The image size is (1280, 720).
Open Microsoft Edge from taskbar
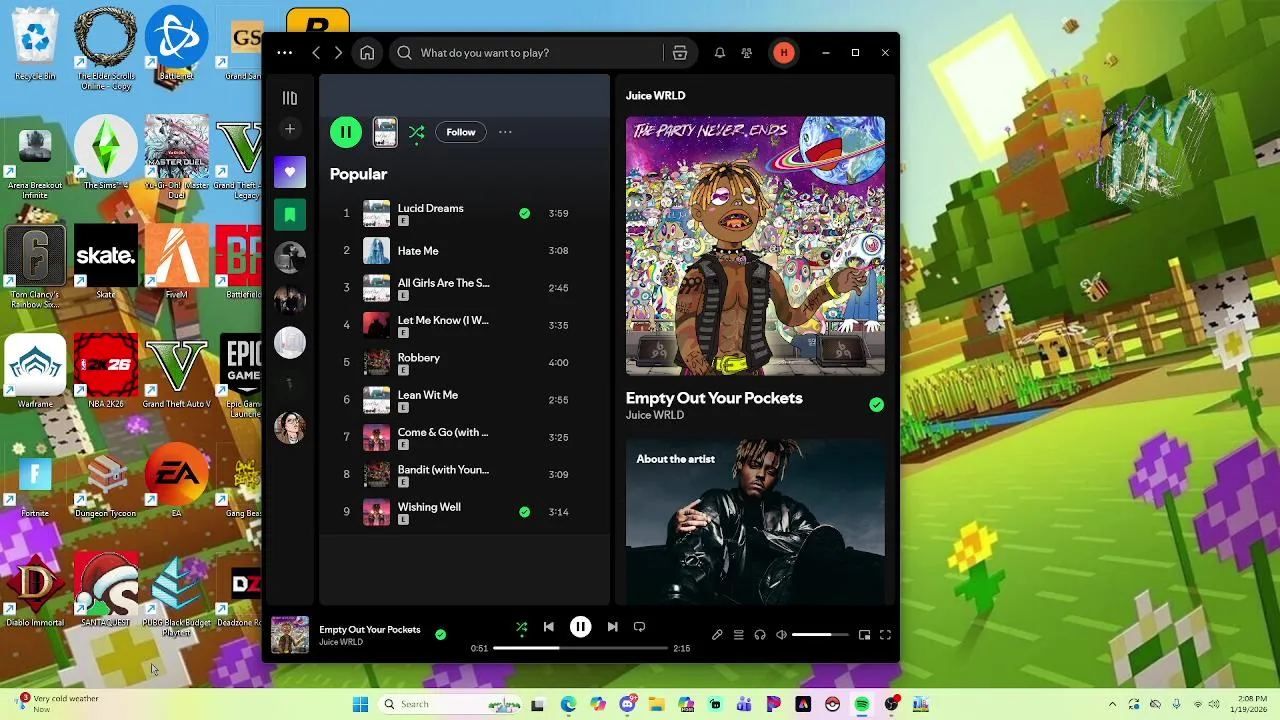coord(568,704)
